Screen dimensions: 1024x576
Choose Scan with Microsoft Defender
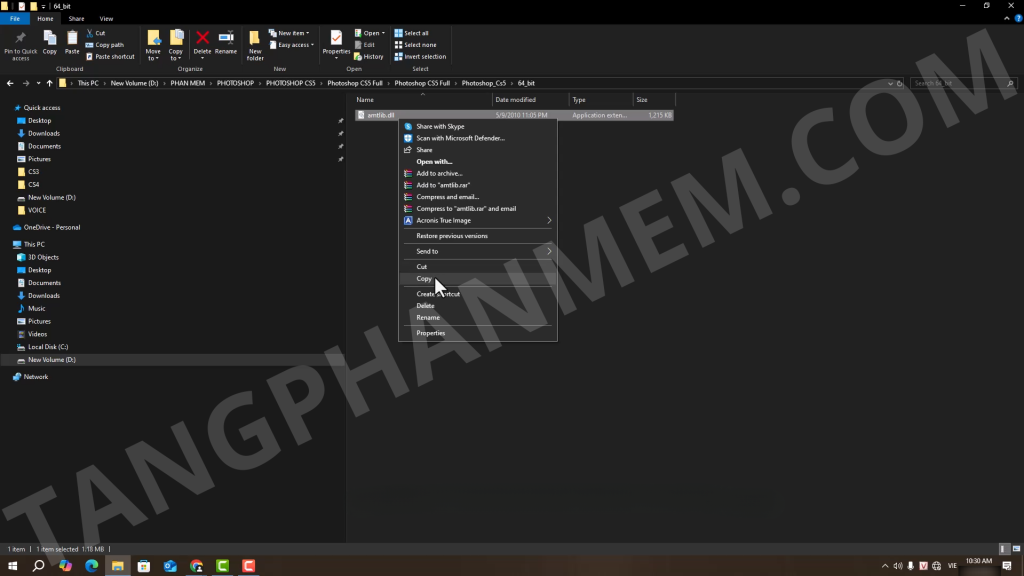pyautogui.click(x=460, y=138)
